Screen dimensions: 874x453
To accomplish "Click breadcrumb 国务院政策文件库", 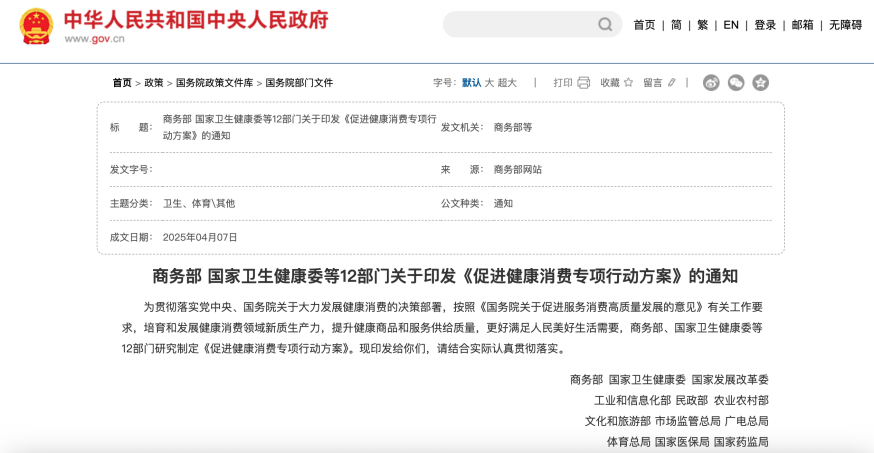I will pyautogui.click(x=215, y=83).
